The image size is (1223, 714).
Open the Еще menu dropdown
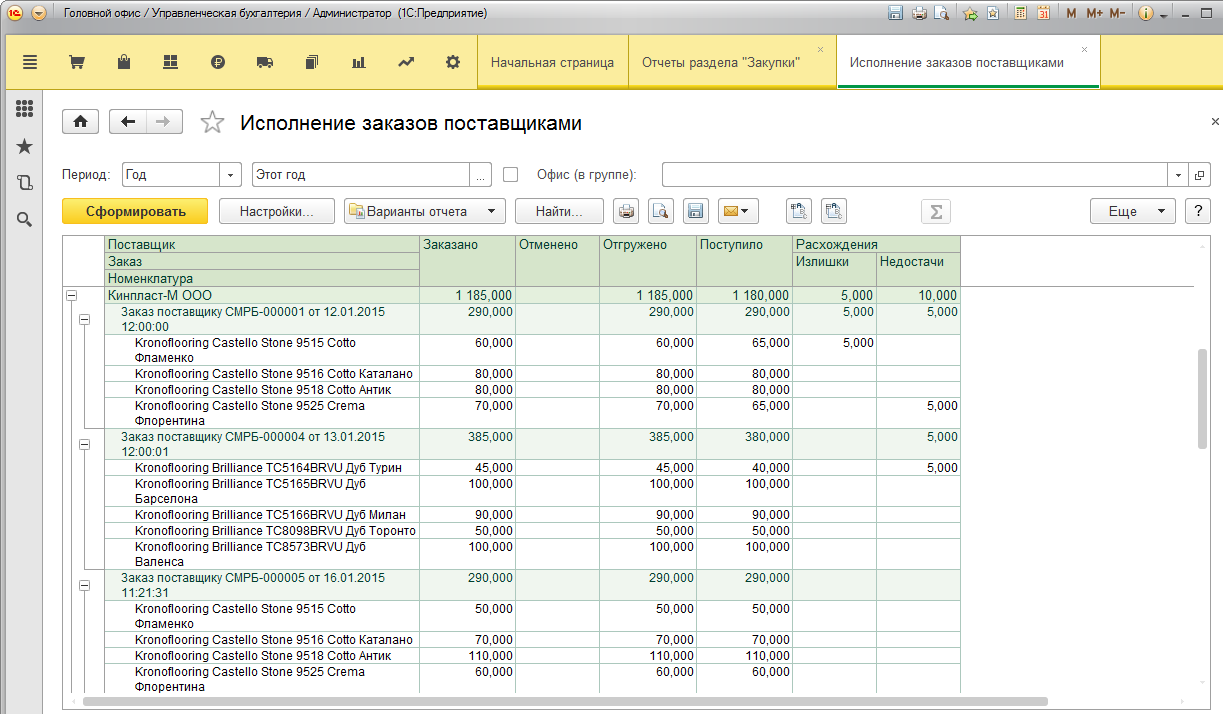click(x=1133, y=211)
